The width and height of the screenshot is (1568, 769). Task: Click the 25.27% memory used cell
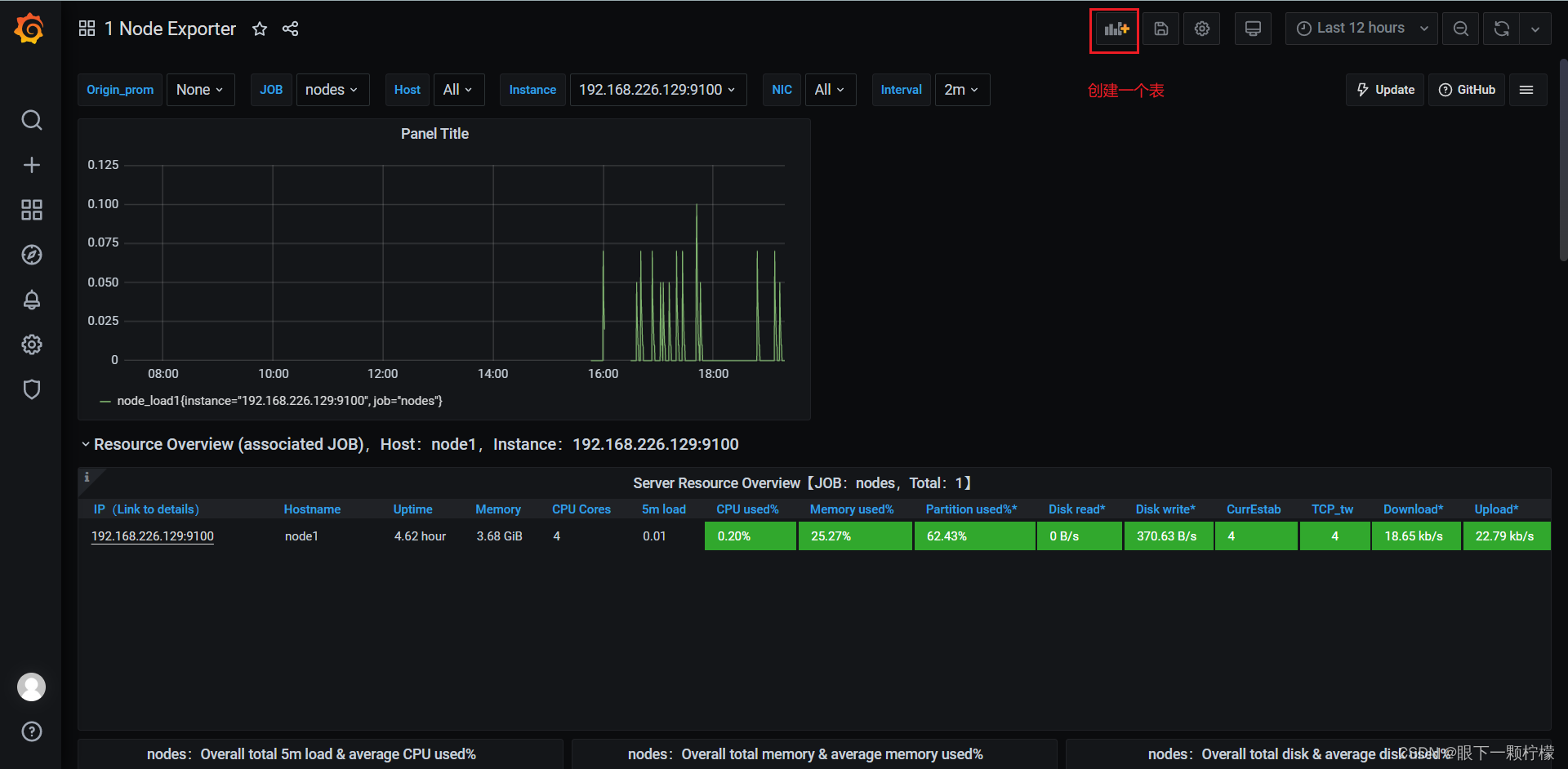point(855,536)
